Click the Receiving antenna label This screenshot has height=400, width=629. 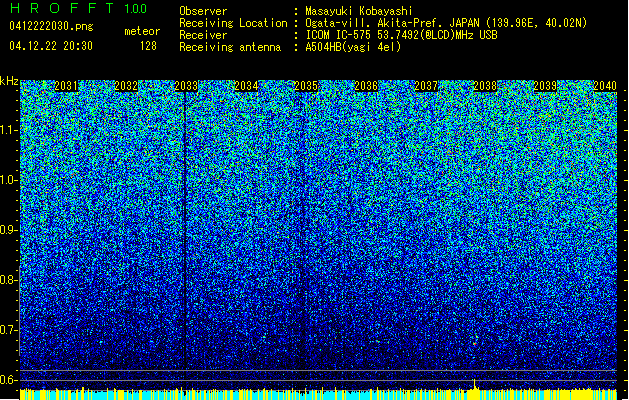click(230, 47)
